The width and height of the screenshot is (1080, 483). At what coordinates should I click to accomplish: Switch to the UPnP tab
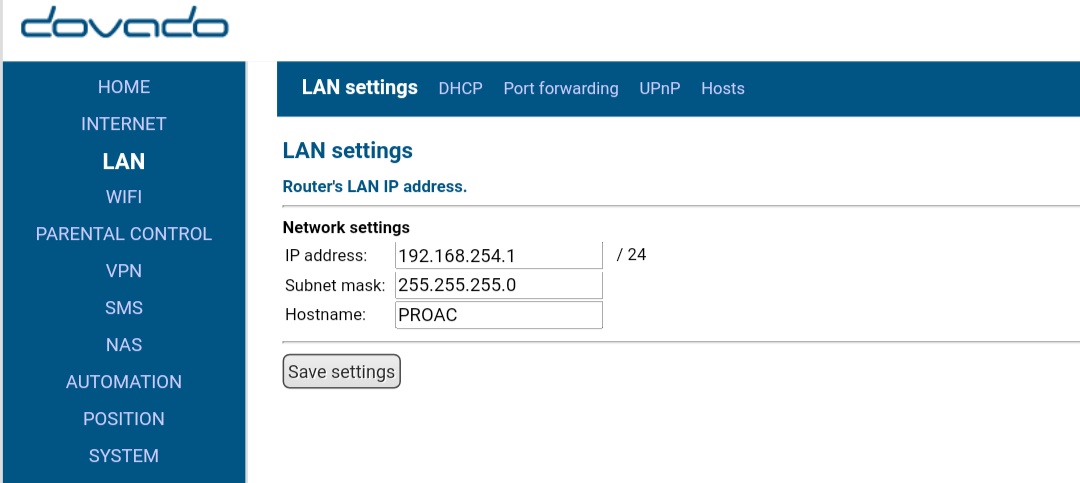pyautogui.click(x=660, y=89)
